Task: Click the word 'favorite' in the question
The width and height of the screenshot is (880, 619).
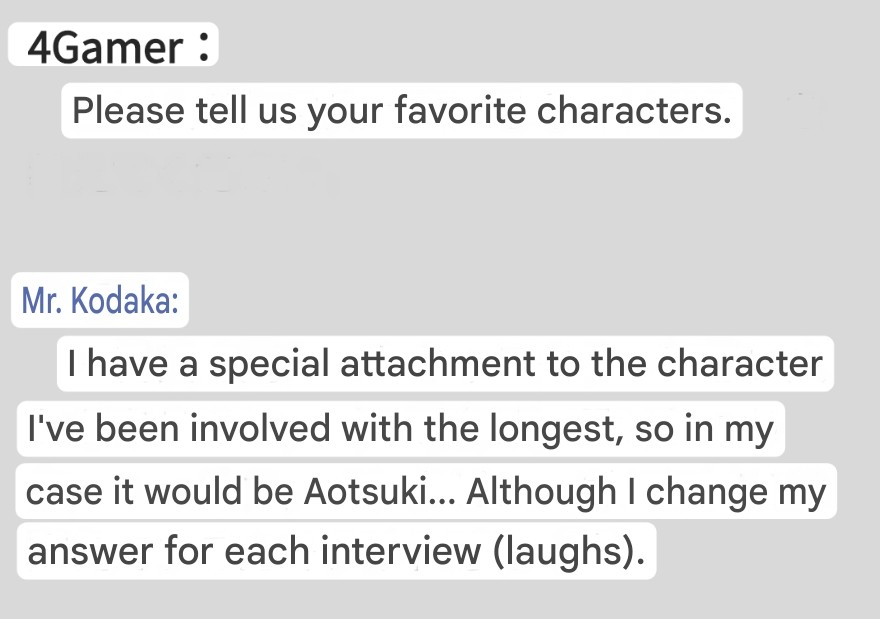Action: pos(460,109)
